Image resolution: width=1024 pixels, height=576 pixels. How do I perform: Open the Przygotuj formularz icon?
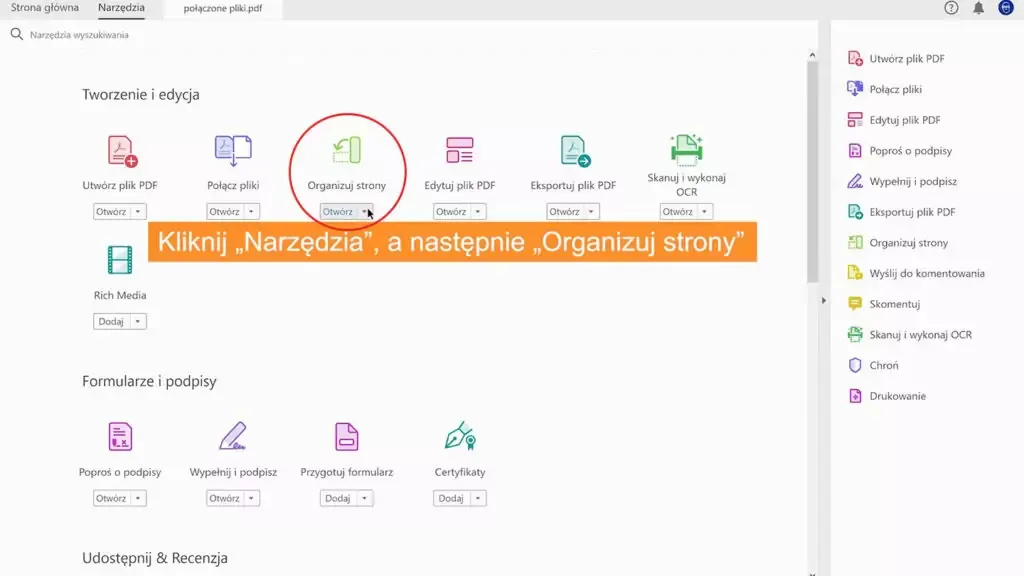coord(346,437)
